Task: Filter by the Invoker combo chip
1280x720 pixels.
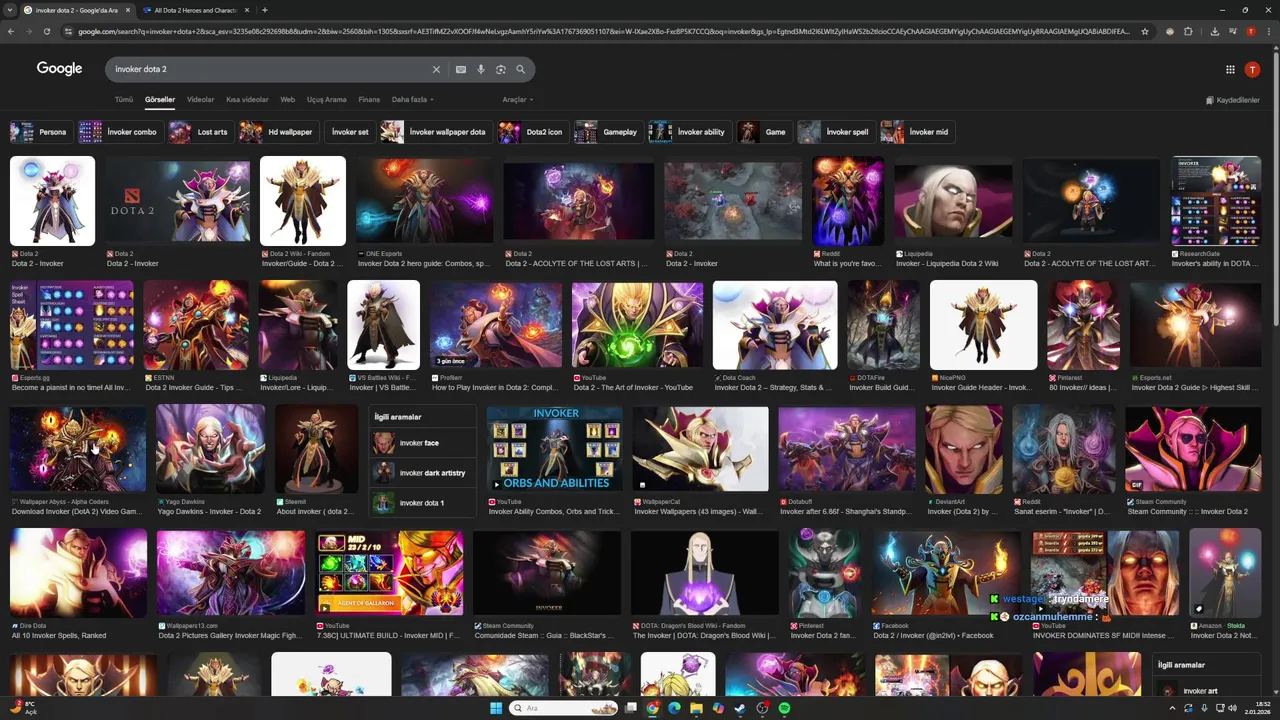Action: pos(120,132)
